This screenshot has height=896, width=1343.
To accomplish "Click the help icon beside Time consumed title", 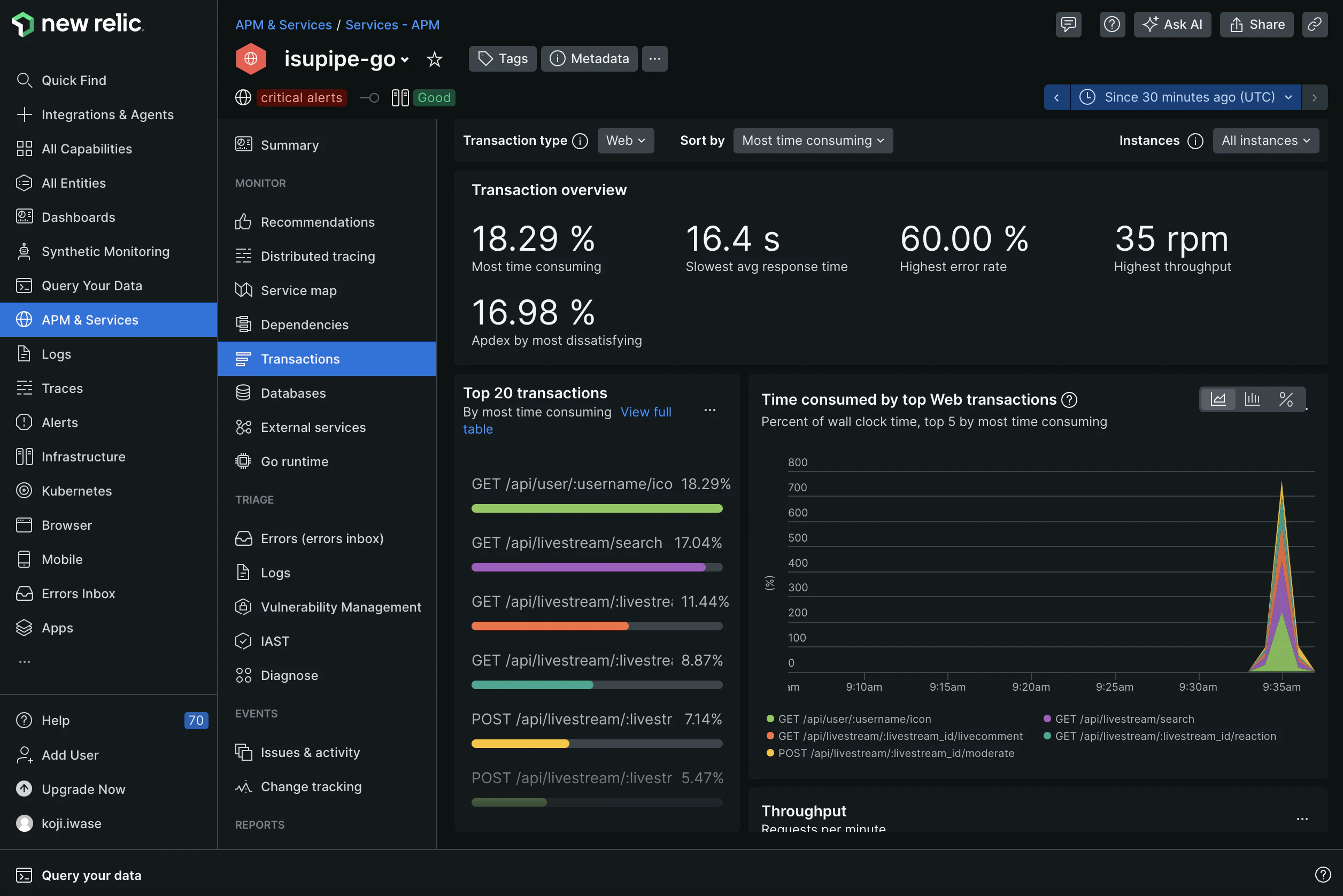I will (x=1069, y=399).
